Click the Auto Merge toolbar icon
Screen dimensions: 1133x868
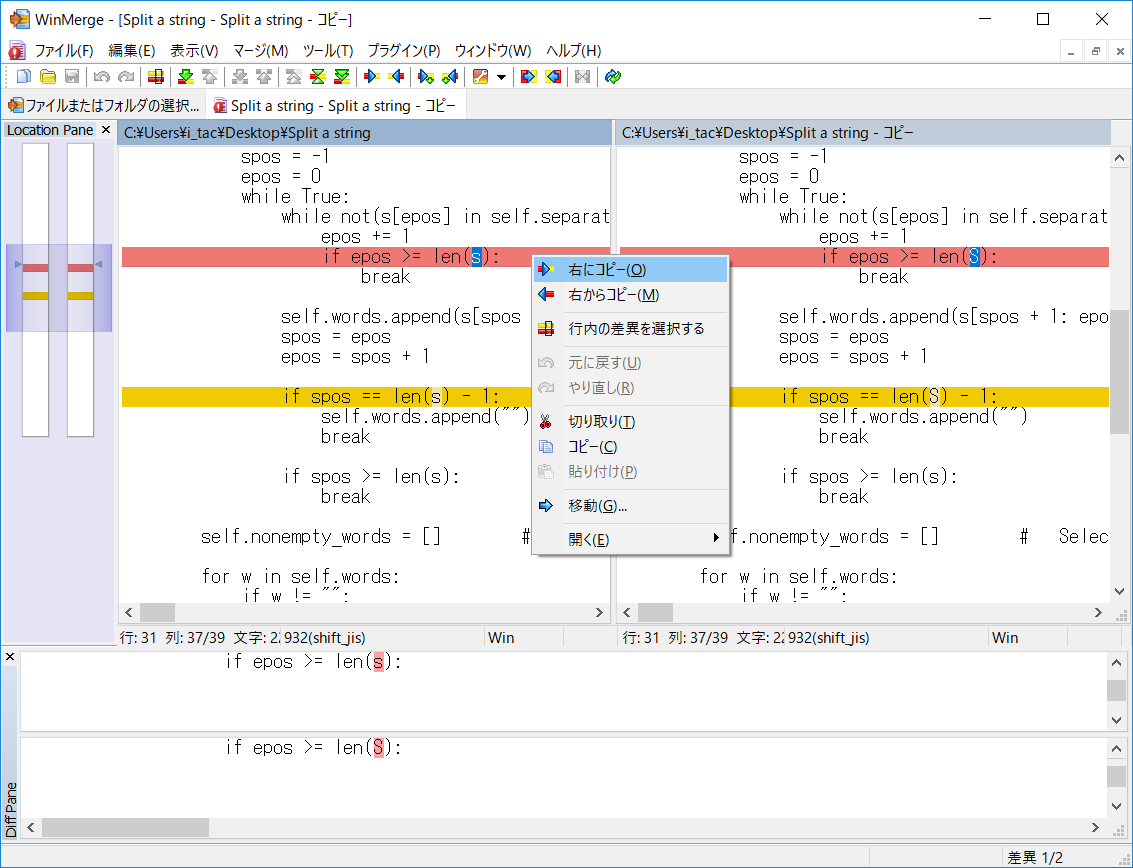tap(582, 76)
